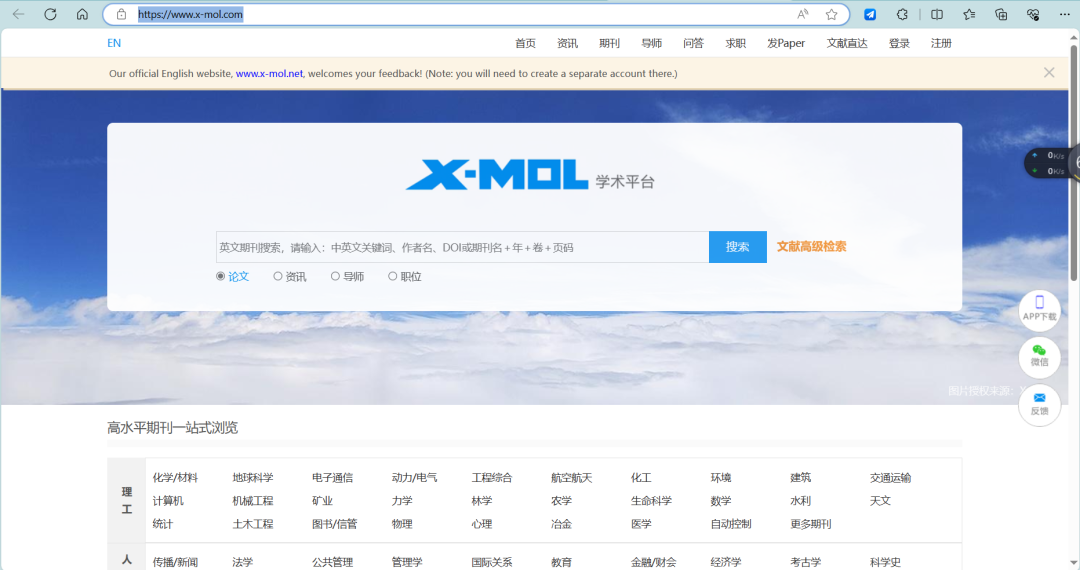Reload the page with the refresh icon
This screenshot has height=570, width=1080.
(50, 14)
